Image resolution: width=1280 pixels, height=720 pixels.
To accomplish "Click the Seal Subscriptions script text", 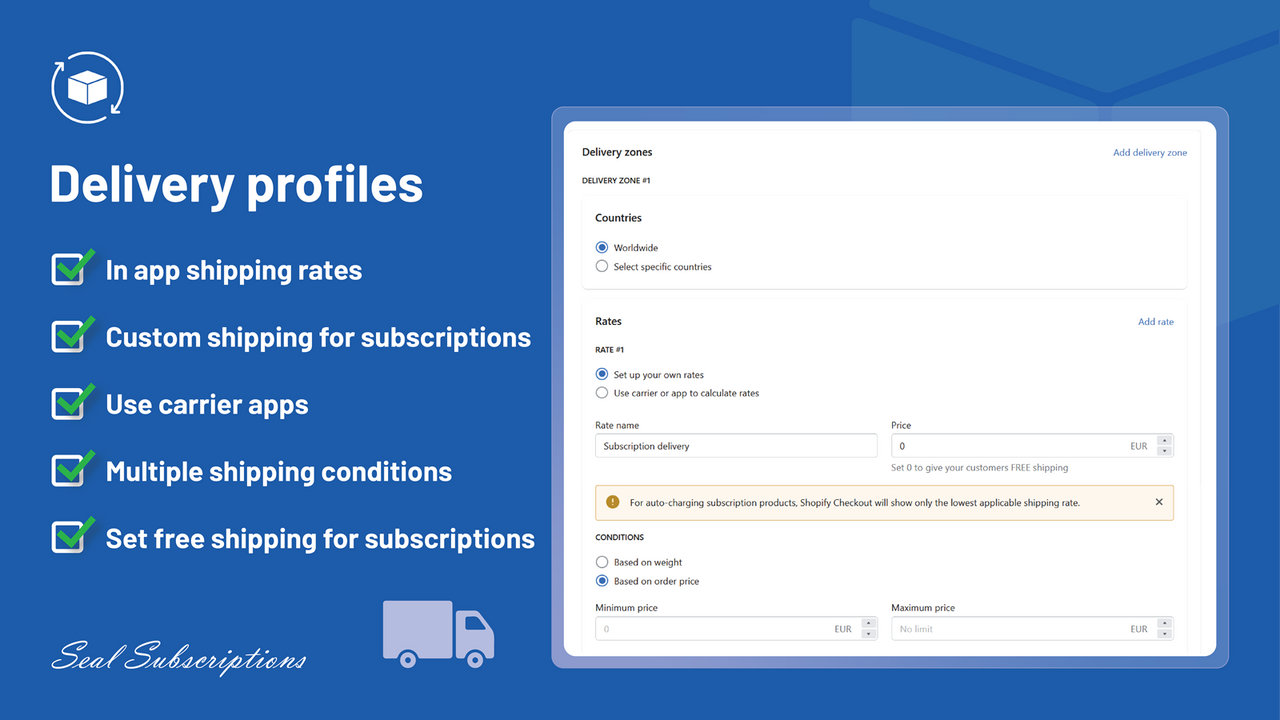I will (179, 658).
